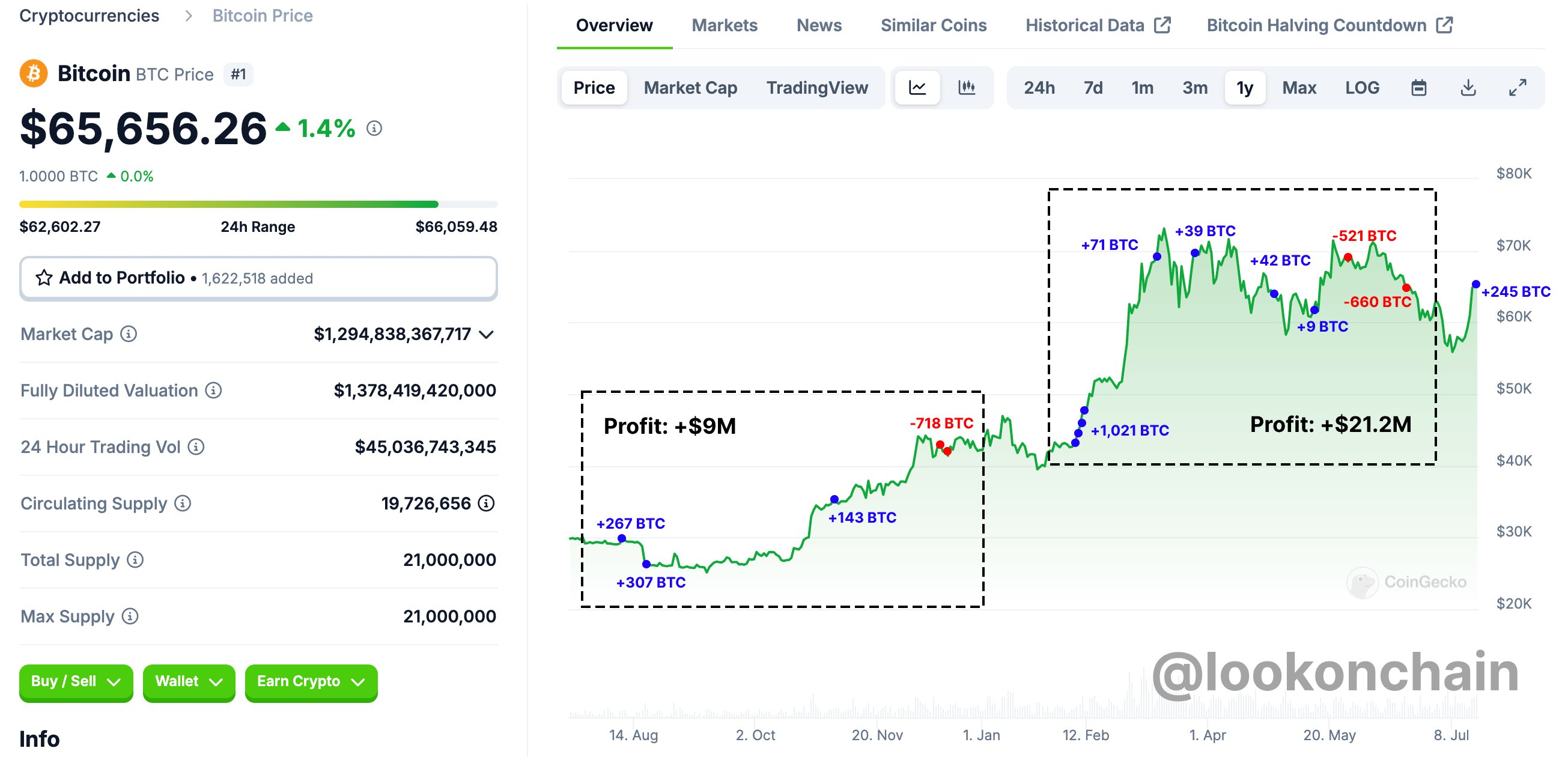
Task: Open the Buy / Sell dropdown
Action: point(76,681)
